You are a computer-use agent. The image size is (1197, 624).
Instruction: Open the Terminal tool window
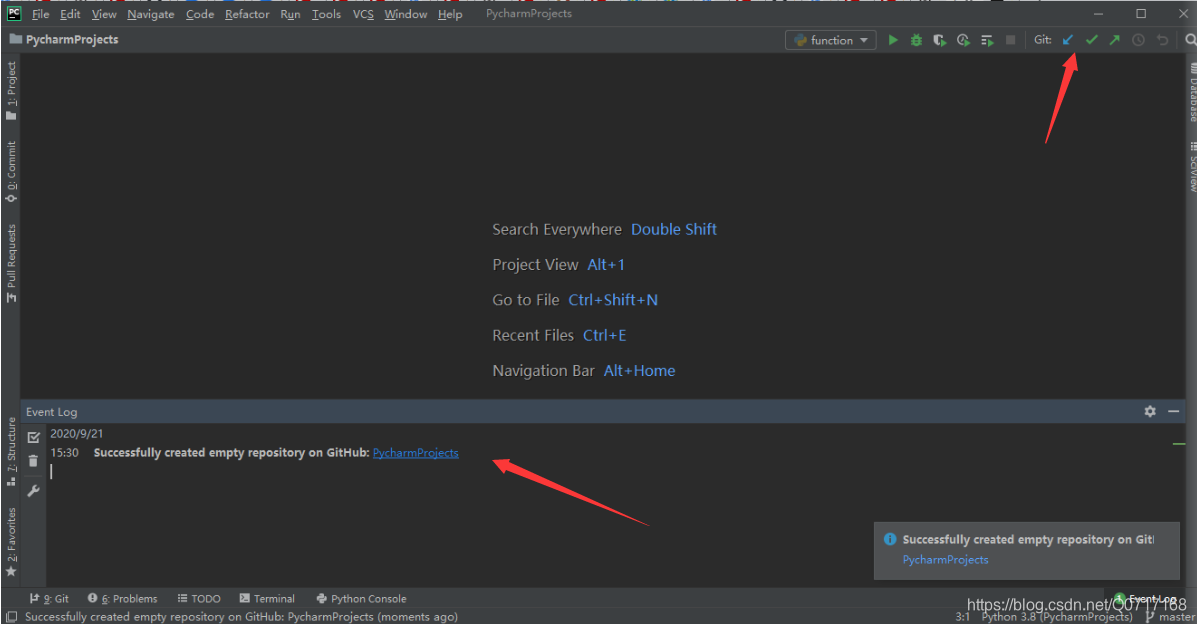pos(266,599)
